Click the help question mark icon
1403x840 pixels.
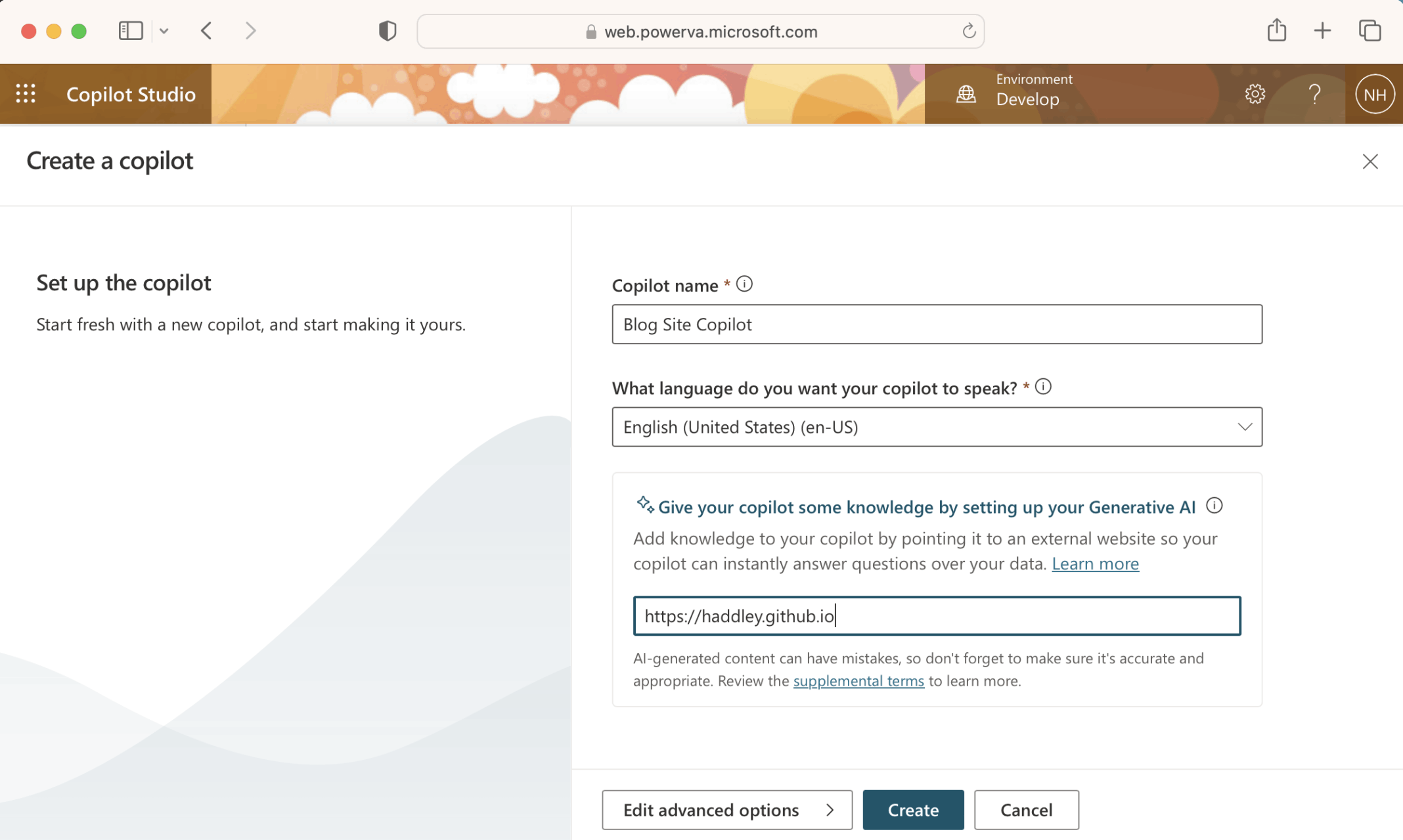(x=1314, y=94)
